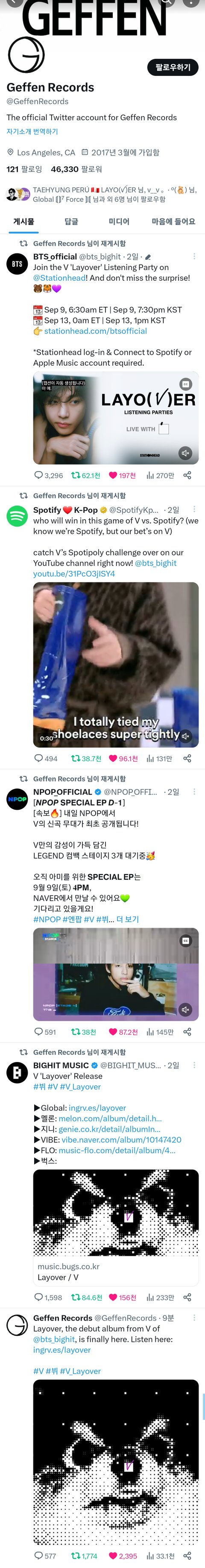The height and width of the screenshot is (1568, 205).
Task: Like the BTS_official post with 197천 hearts
Action: tap(122, 475)
